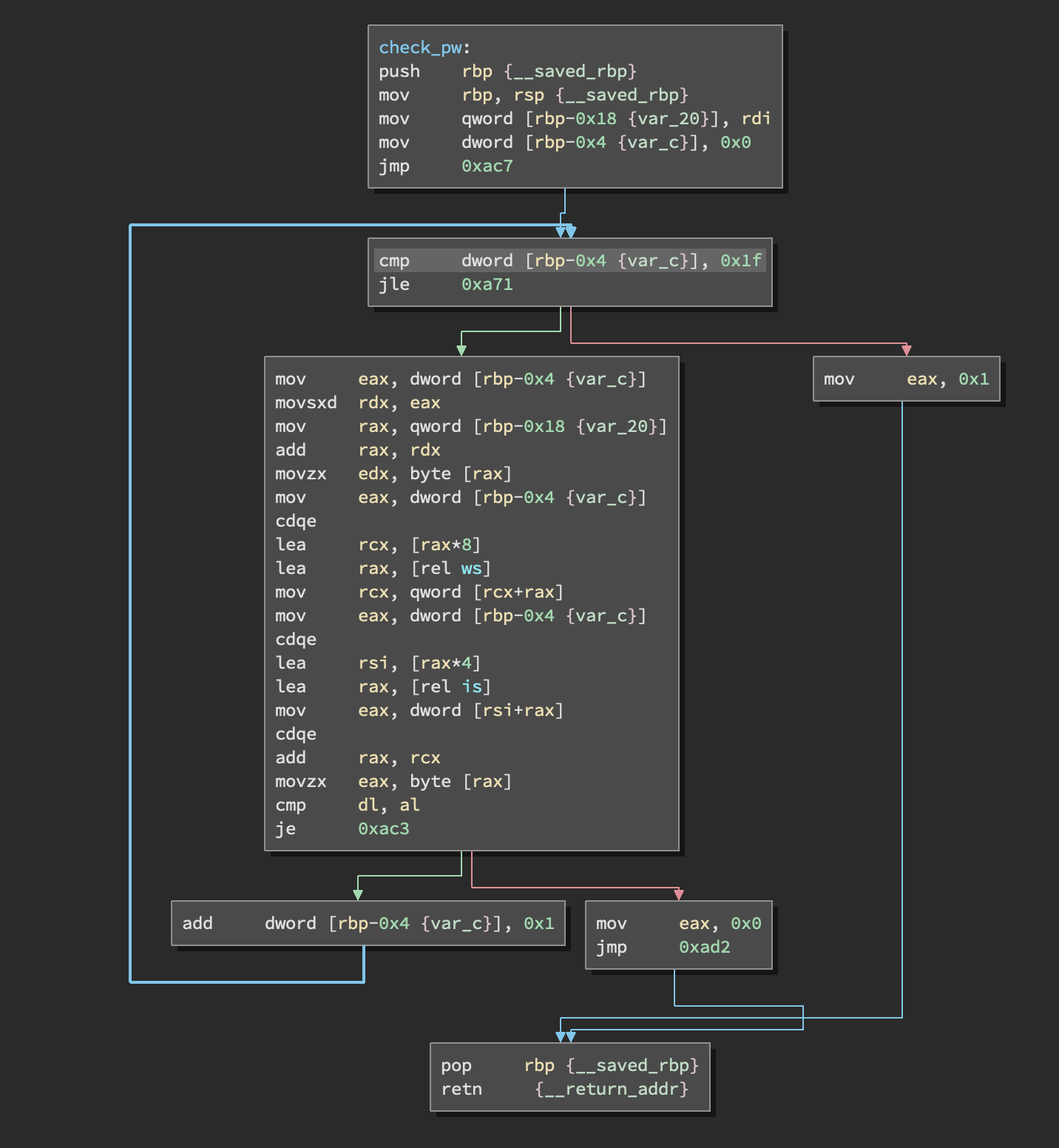Click the mov eax, 0x1 block

[x=906, y=379]
